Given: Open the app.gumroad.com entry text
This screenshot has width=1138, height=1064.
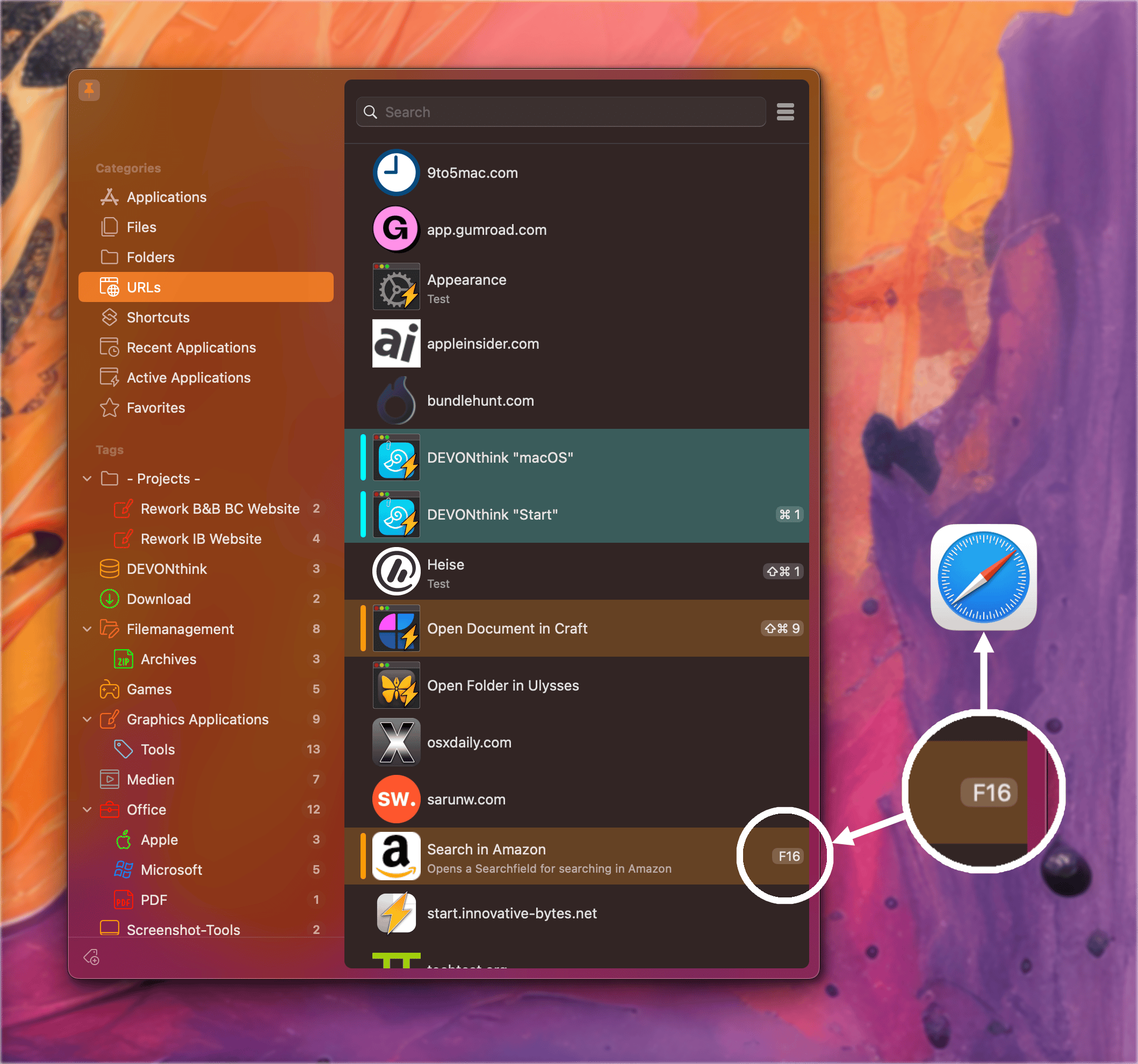Looking at the screenshot, I should pyautogui.click(x=487, y=229).
